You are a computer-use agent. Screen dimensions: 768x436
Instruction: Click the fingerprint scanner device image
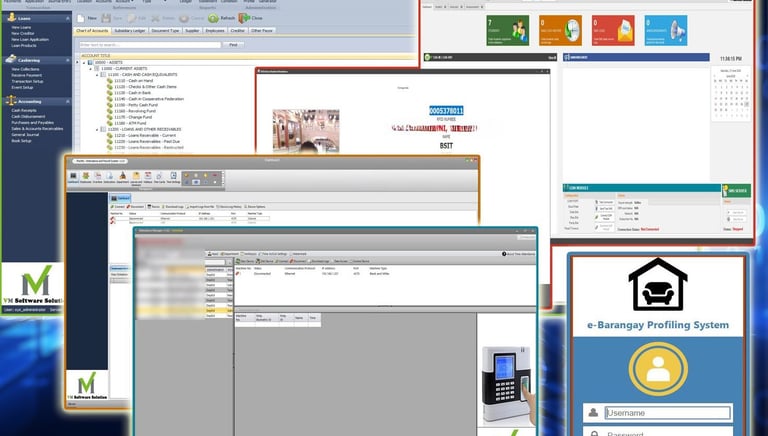pos(507,385)
